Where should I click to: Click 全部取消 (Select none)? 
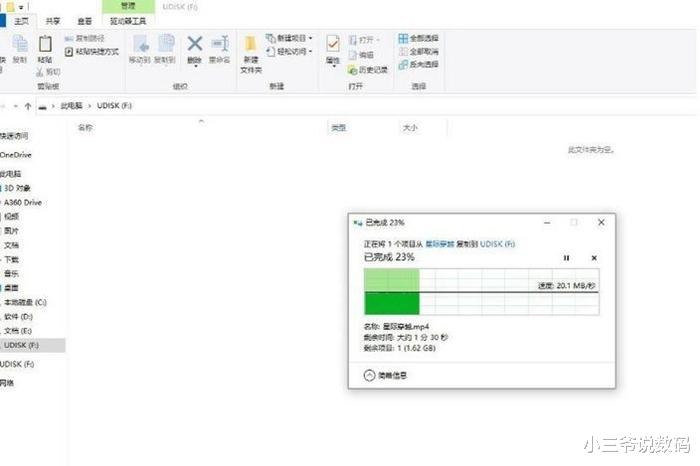(419, 51)
